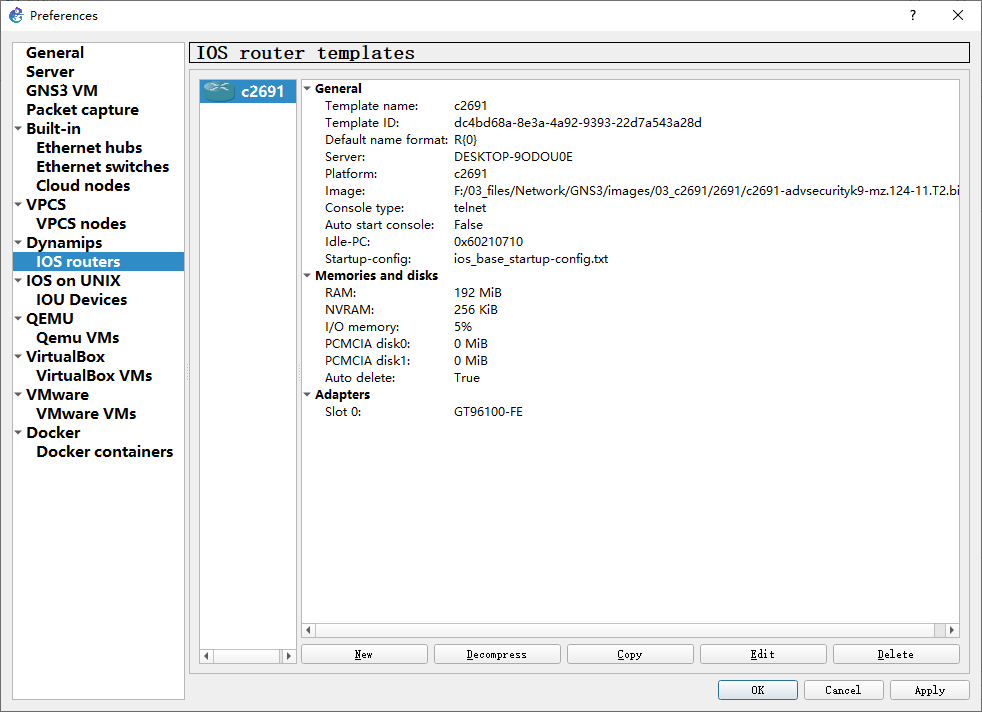
Task: Select VPCS nodes in the sidebar
Action: pos(81,224)
